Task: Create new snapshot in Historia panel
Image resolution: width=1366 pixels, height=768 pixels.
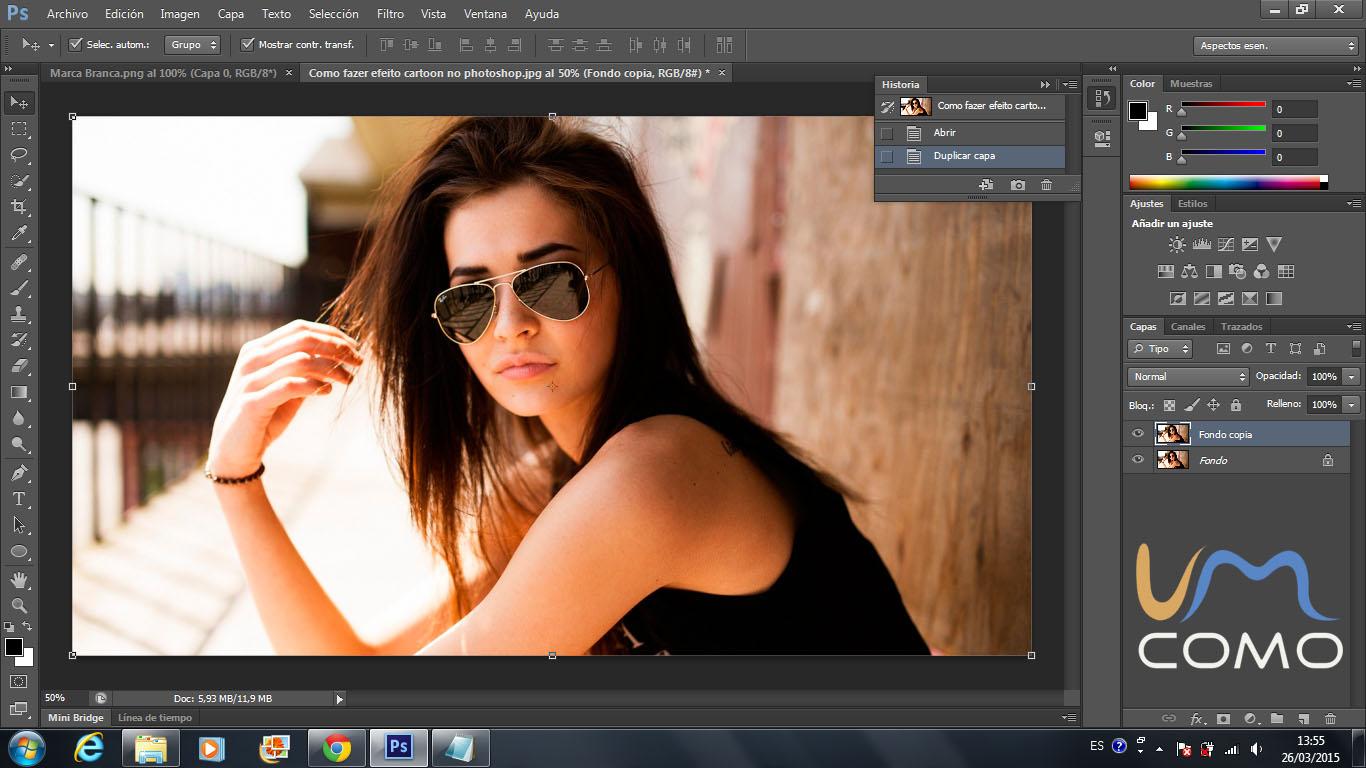Action: tap(1017, 185)
